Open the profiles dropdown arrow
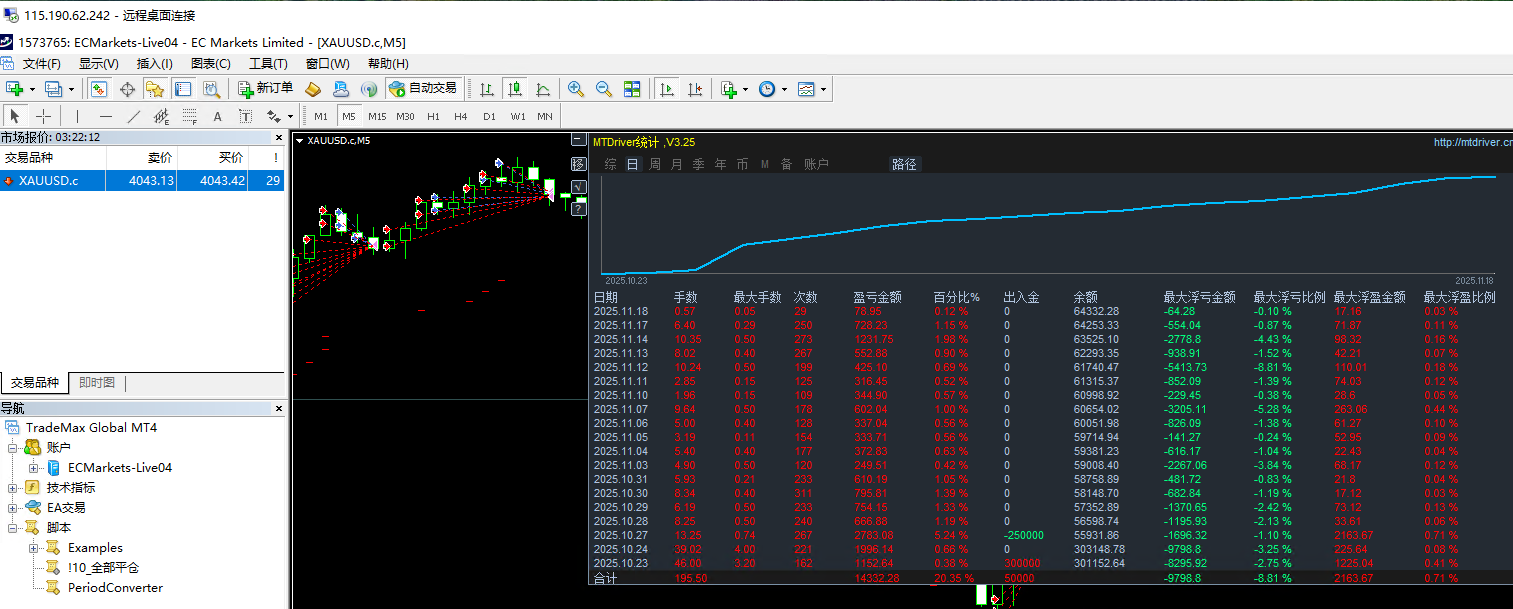The width and height of the screenshot is (1513, 609). tap(70, 89)
